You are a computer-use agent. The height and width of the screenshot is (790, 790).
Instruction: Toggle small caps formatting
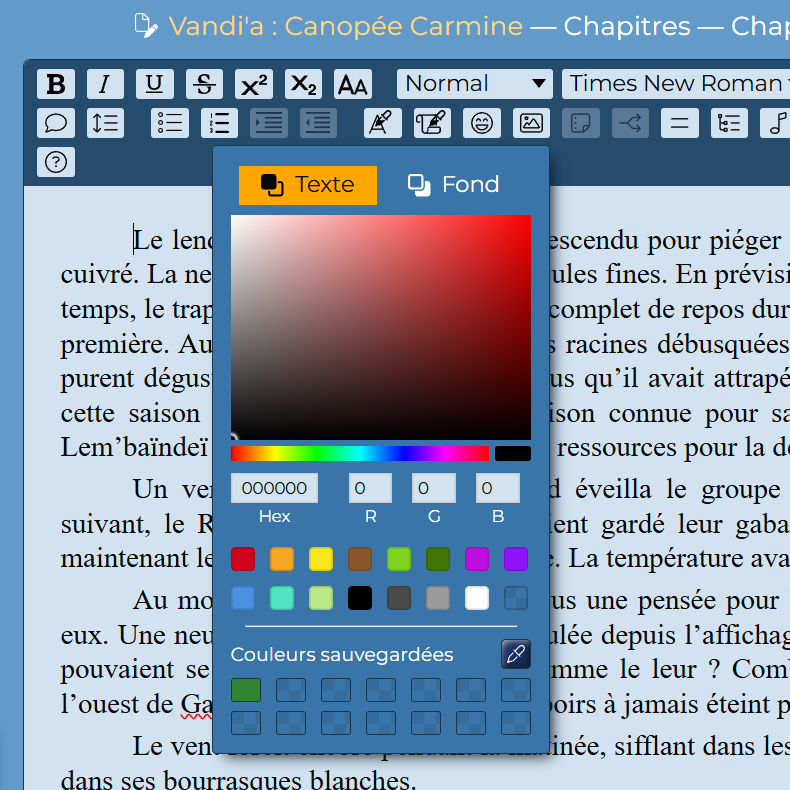[353, 84]
